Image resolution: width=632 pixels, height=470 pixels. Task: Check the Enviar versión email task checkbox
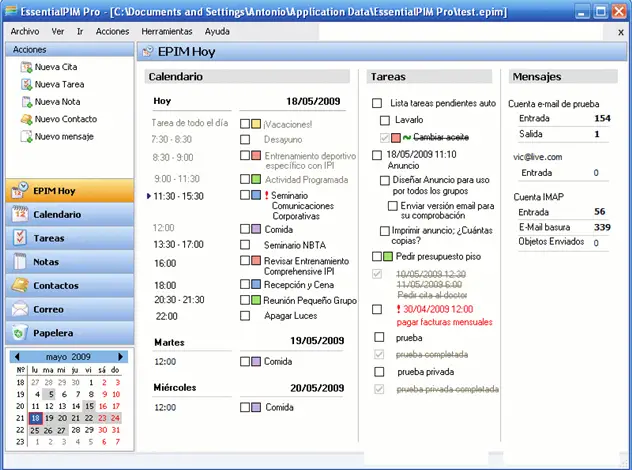pyautogui.click(x=393, y=206)
